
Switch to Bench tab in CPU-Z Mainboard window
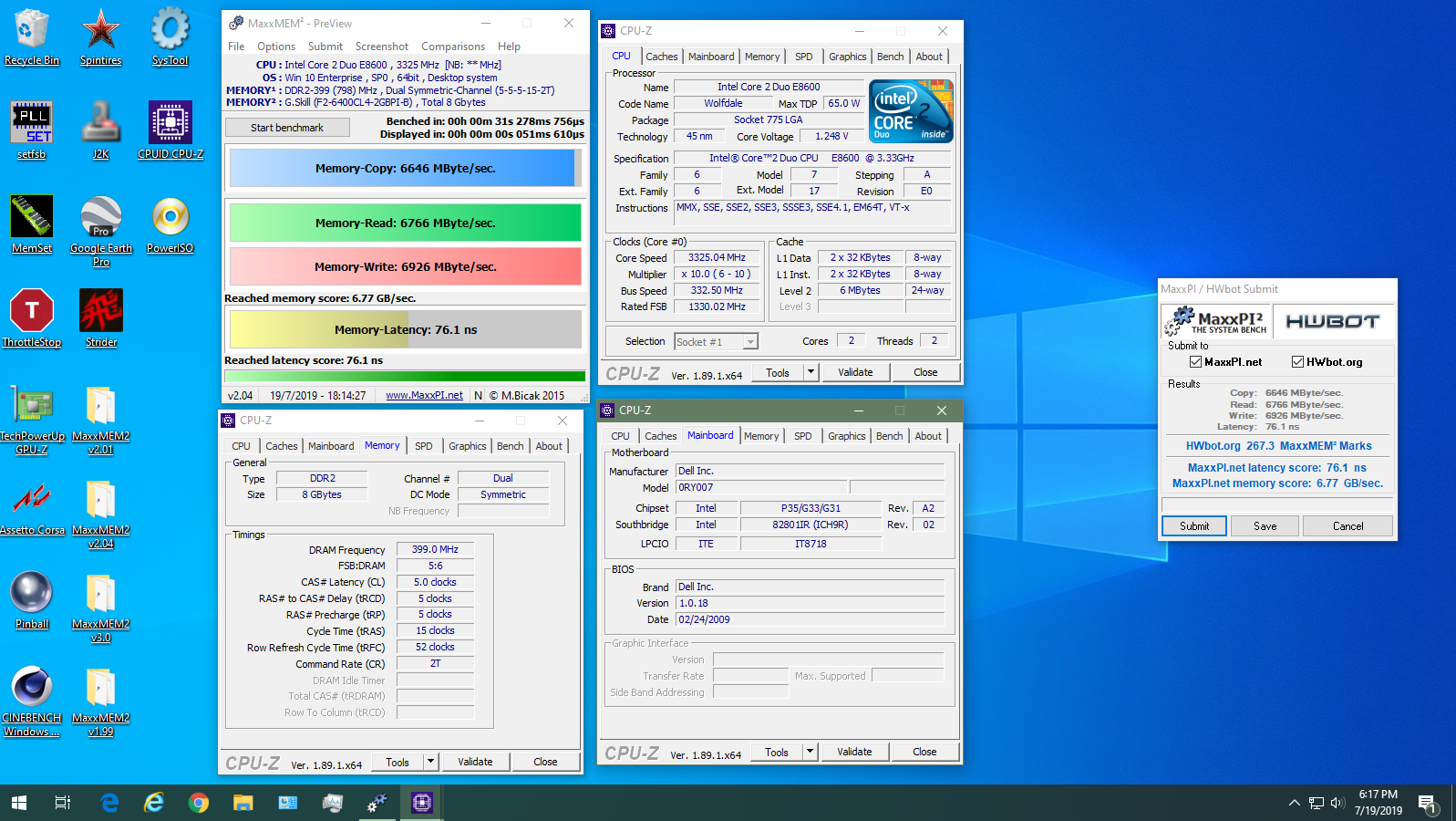point(890,436)
